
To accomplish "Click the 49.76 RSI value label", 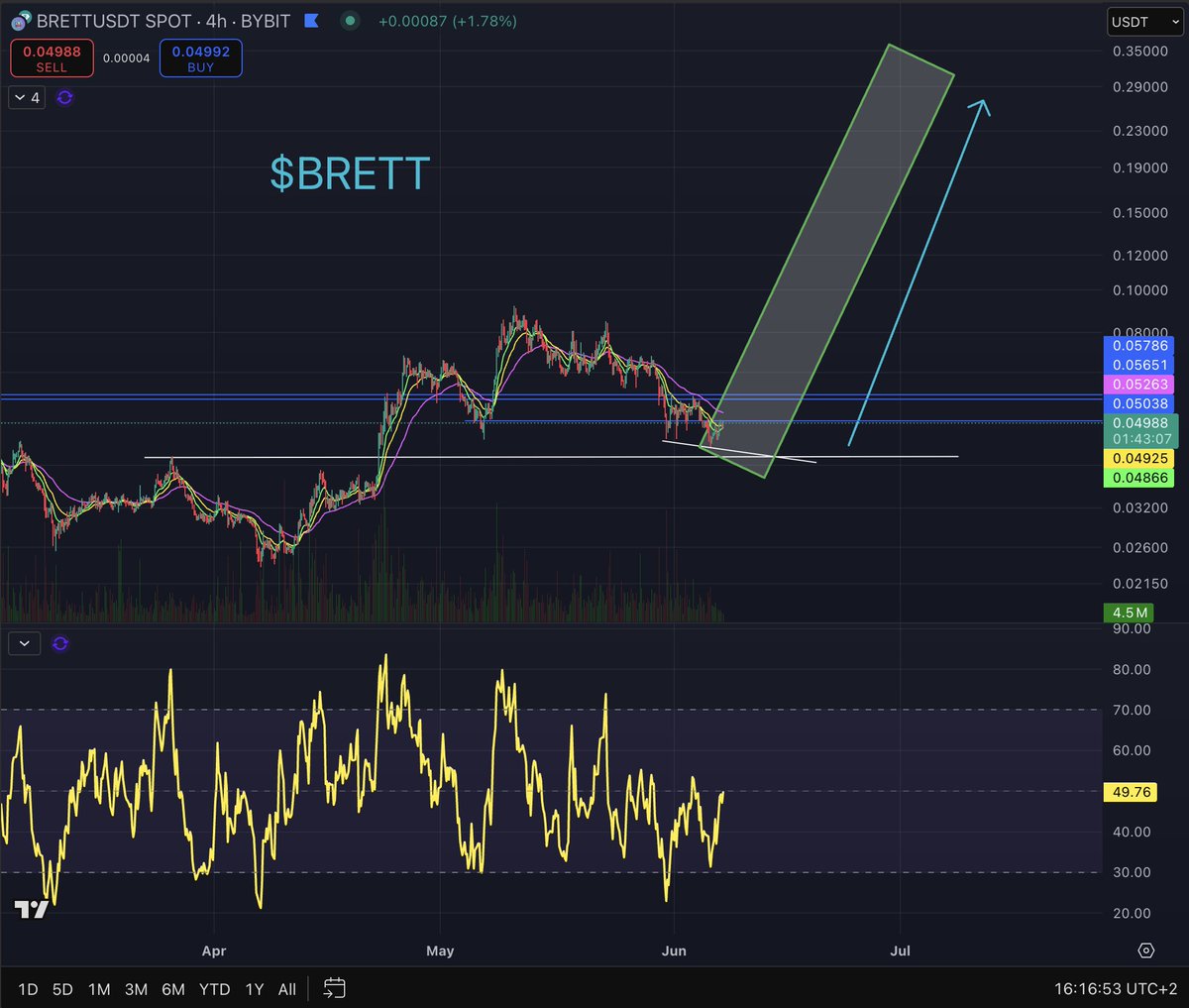I will (x=1132, y=792).
